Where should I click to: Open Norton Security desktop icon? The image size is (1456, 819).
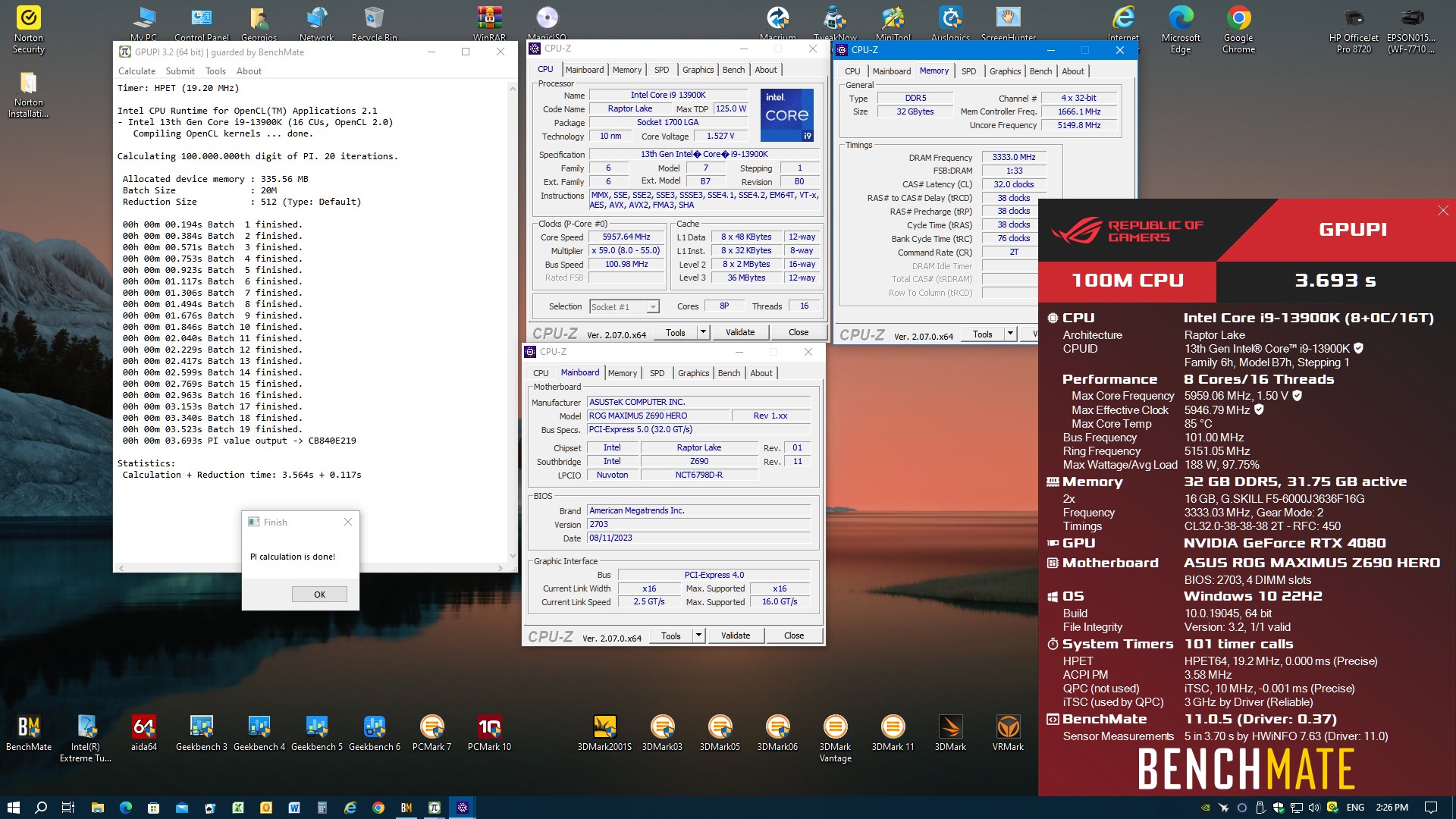click(x=29, y=30)
